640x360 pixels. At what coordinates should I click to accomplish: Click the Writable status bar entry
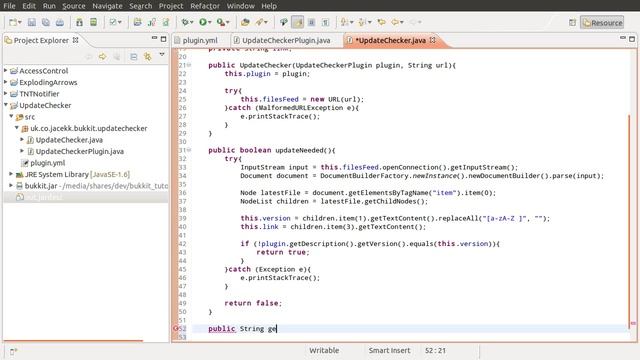coord(324,350)
